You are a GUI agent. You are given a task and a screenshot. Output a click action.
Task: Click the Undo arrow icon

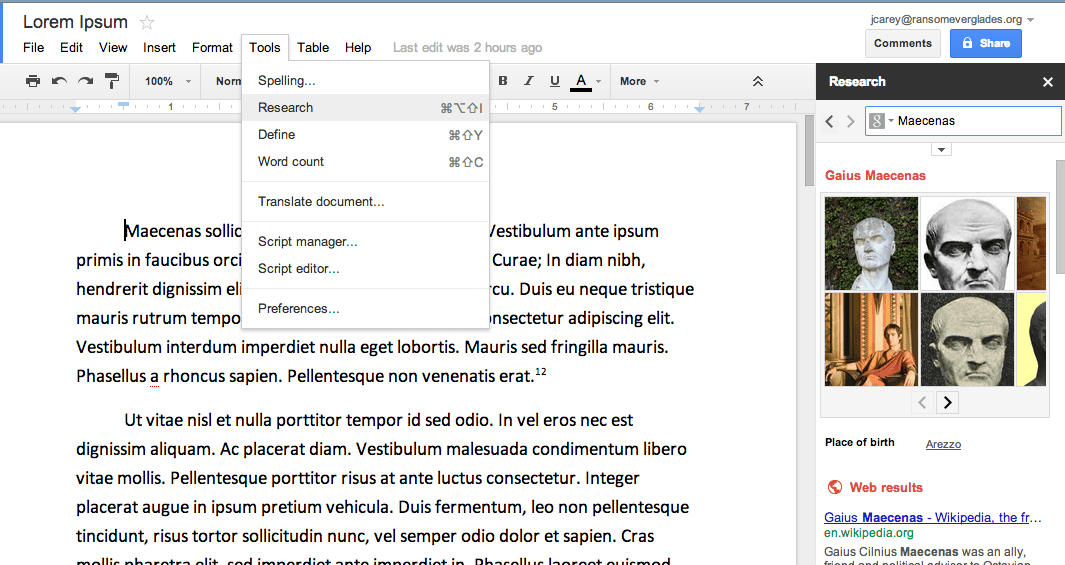59,81
